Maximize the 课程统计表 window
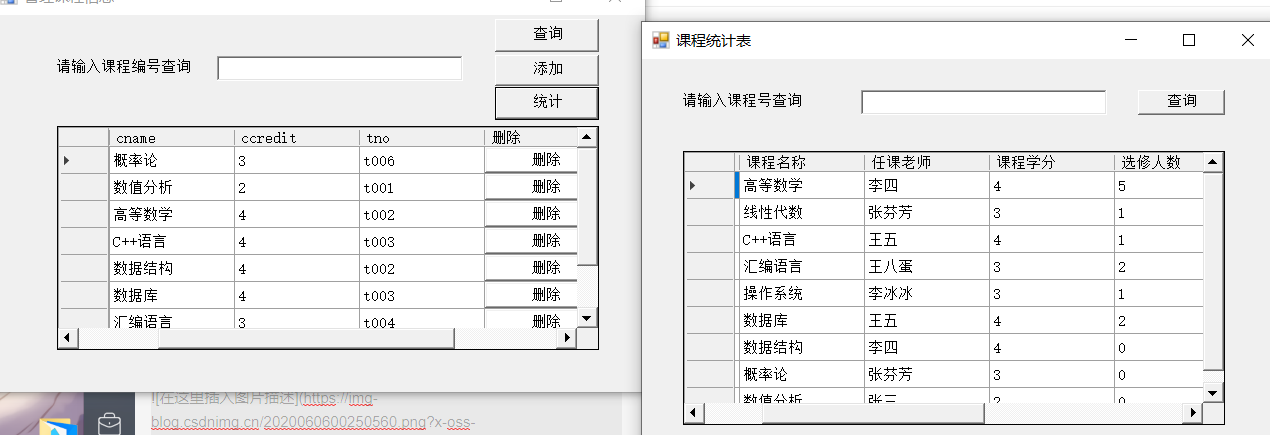 click(1189, 40)
